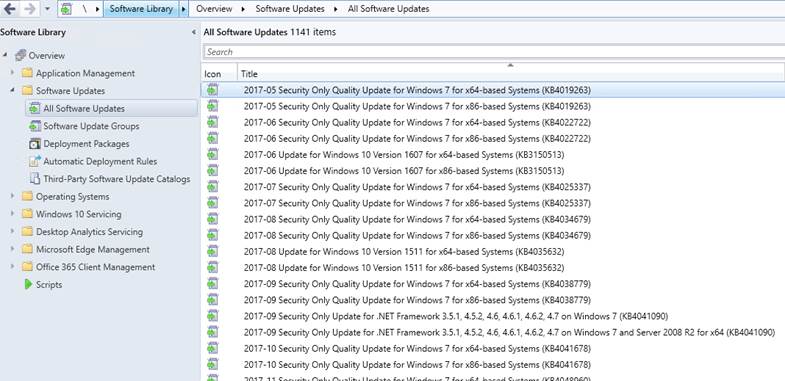This screenshot has height=381, width=785.
Task: Collapse the Overview tree node
Action: (5, 54)
